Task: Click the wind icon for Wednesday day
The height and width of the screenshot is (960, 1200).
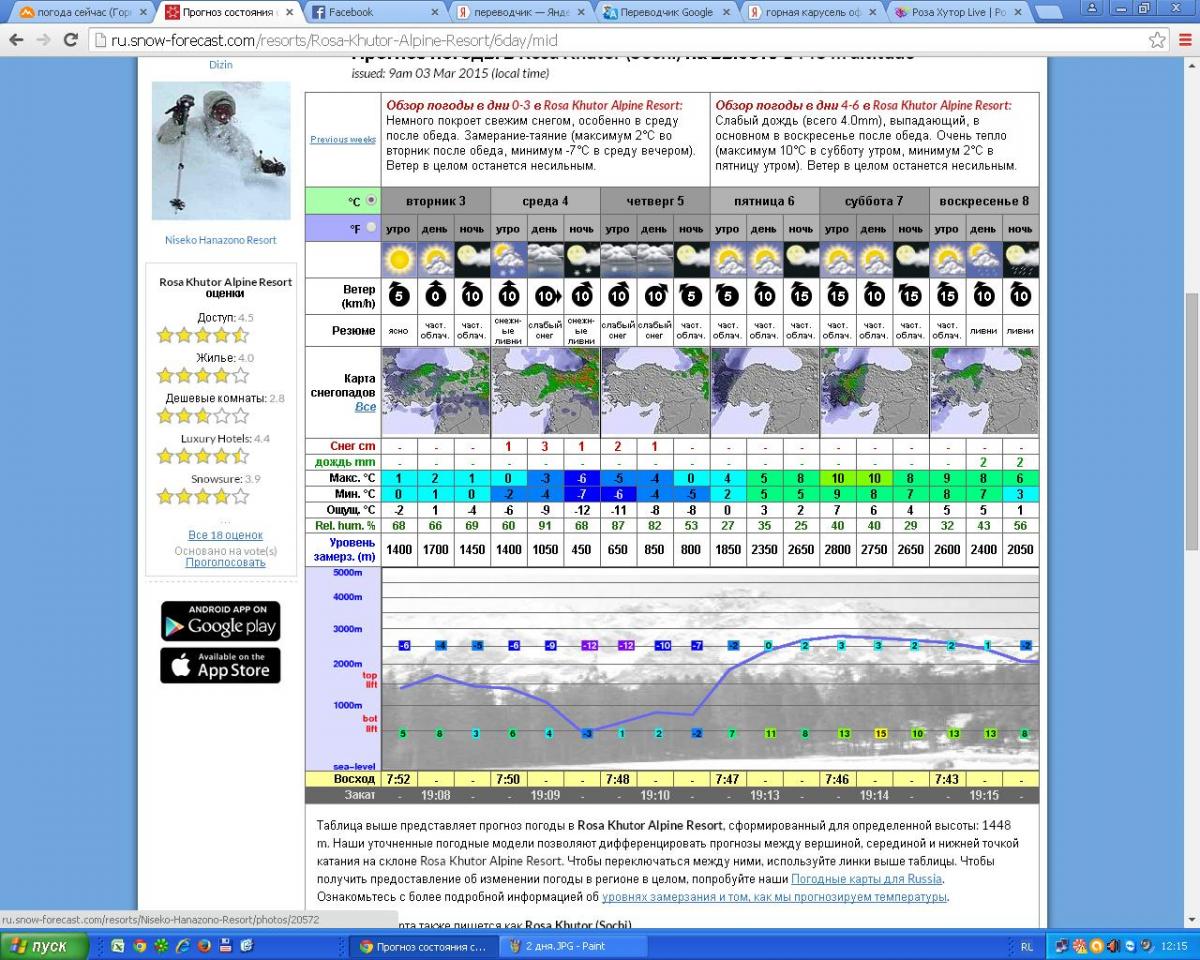Action: click(x=545, y=296)
